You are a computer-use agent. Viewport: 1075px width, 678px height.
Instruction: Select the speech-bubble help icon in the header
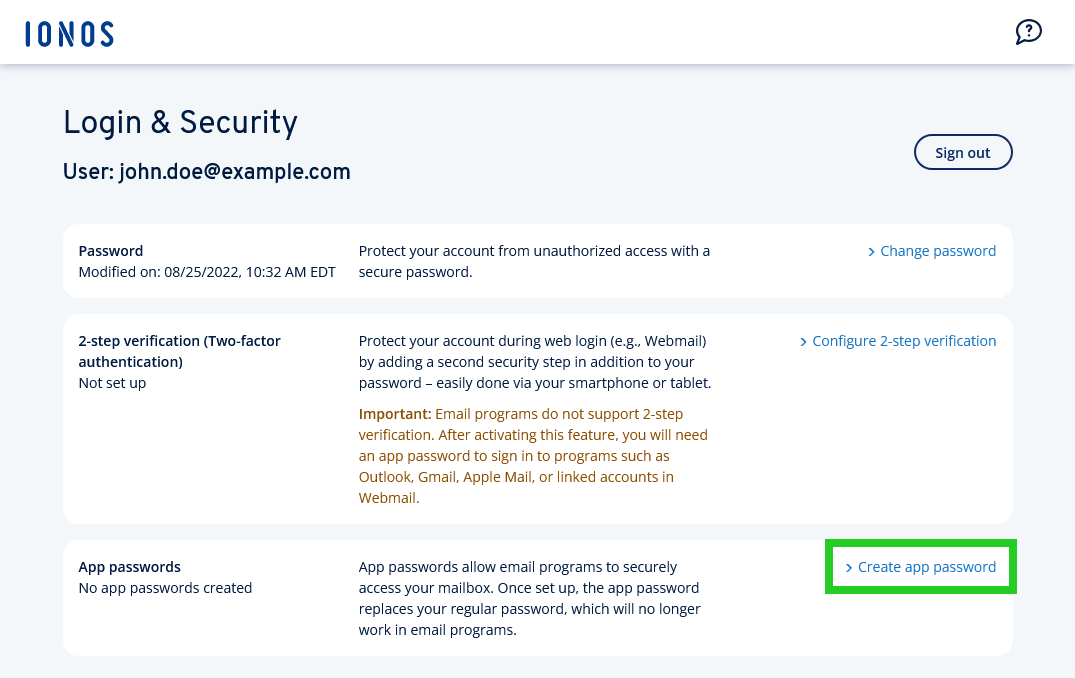[1029, 31]
